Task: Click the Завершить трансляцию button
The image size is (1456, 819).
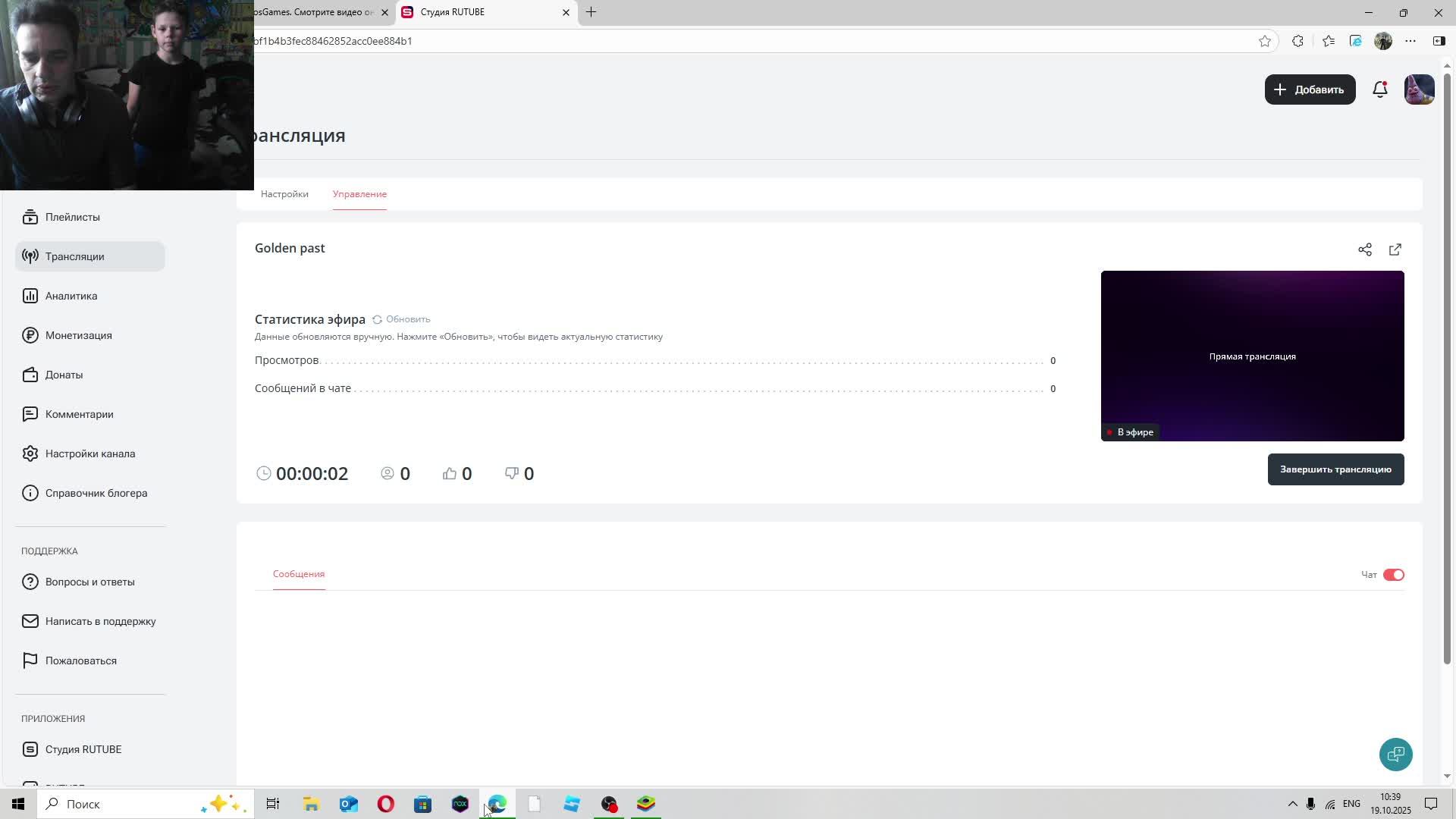Action: [x=1335, y=469]
